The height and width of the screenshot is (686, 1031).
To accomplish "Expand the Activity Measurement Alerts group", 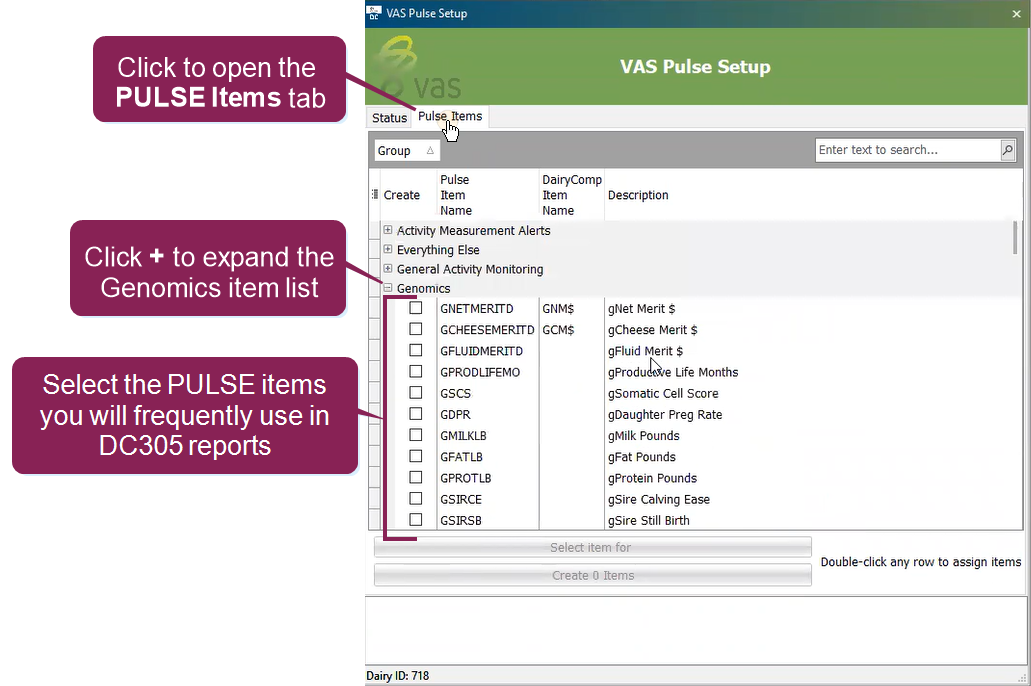I will click(x=388, y=231).
